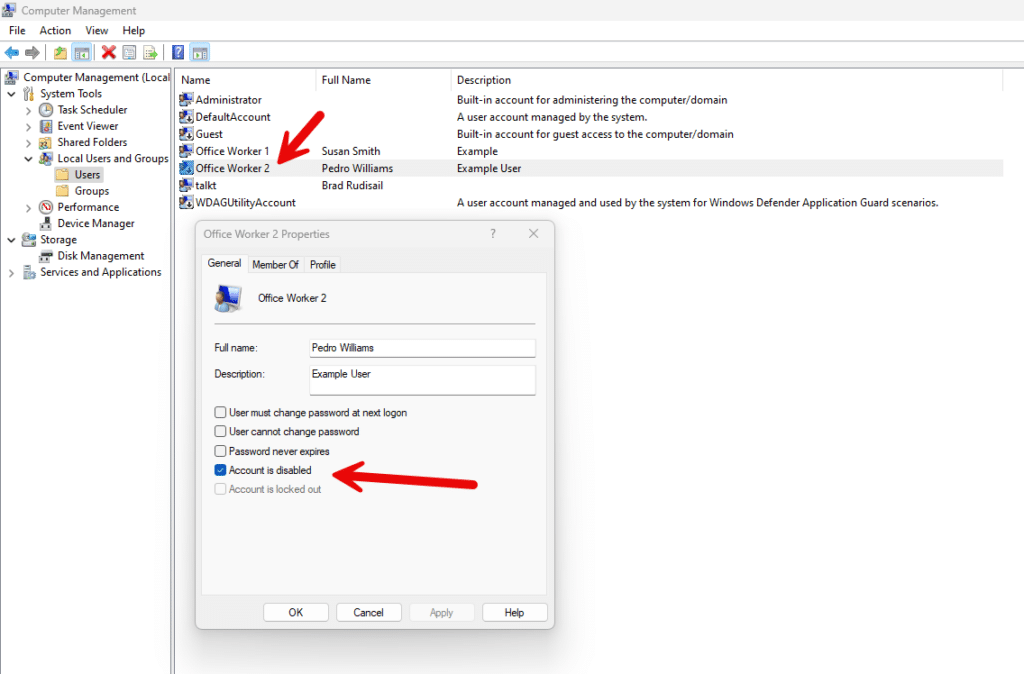This screenshot has width=1024, height=674.
Task: Toggle the Show/Hide Action Pane toolbar icon
Action: [x=200, y=53]
